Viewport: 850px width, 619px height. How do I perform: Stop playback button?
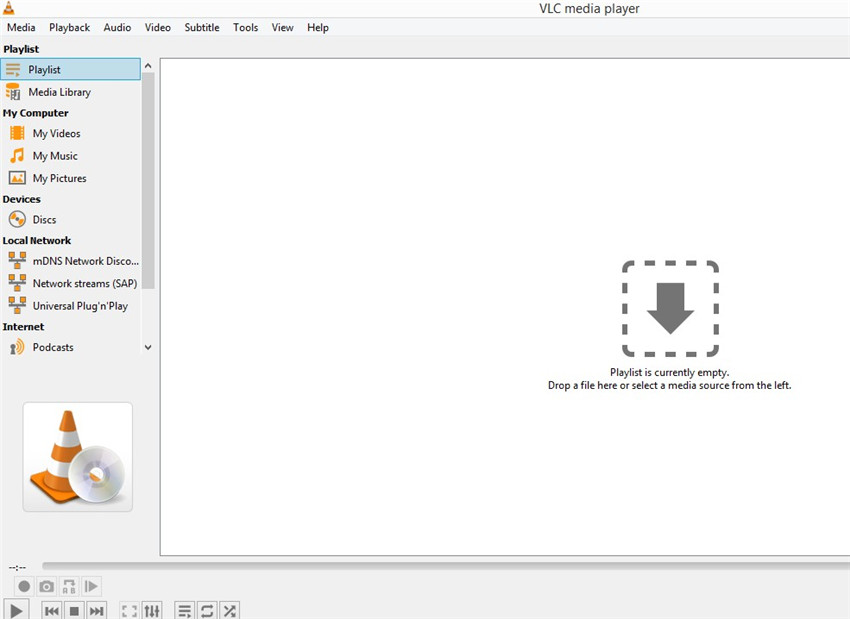[74, 611]
